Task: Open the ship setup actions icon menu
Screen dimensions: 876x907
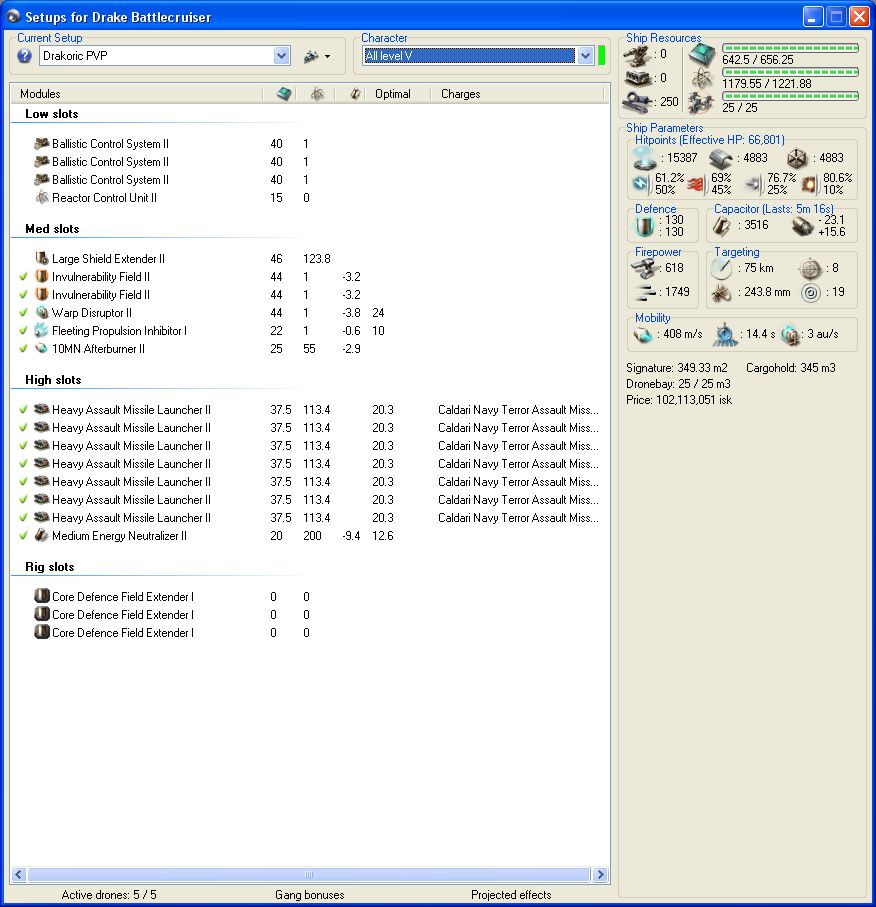Action: click(x=316, y=56)
